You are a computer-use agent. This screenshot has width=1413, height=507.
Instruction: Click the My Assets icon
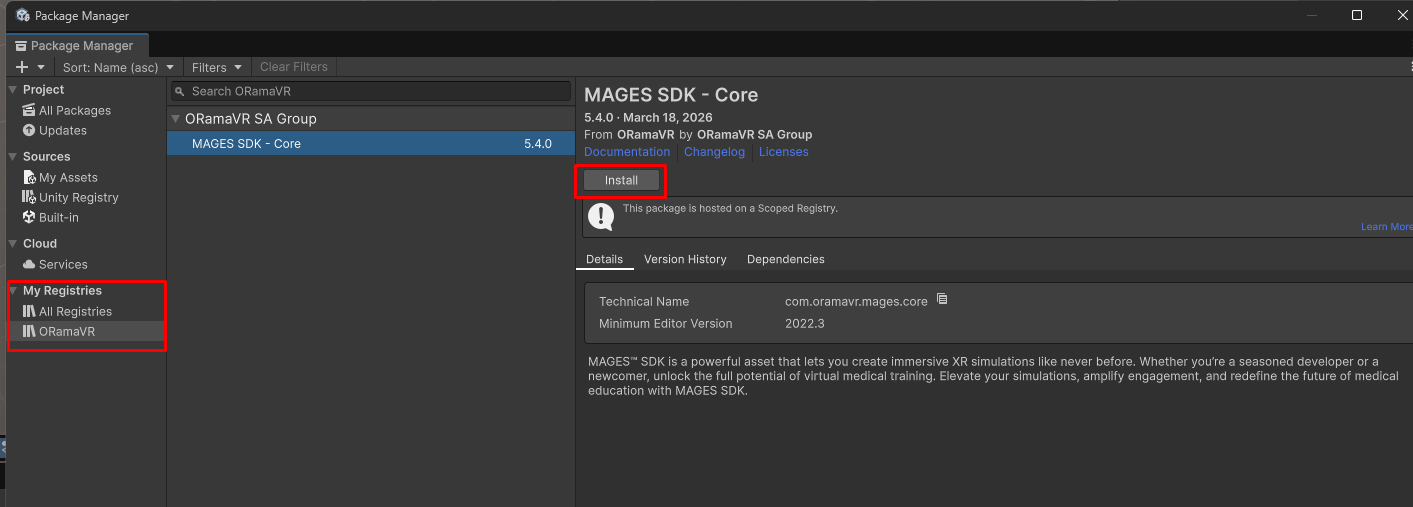[29, 177]
